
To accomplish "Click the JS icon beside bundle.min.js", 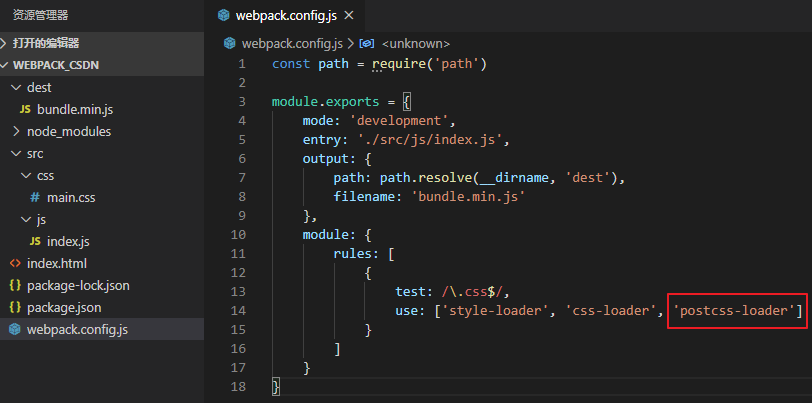I will pyautogui.click(x=24, y=110).
